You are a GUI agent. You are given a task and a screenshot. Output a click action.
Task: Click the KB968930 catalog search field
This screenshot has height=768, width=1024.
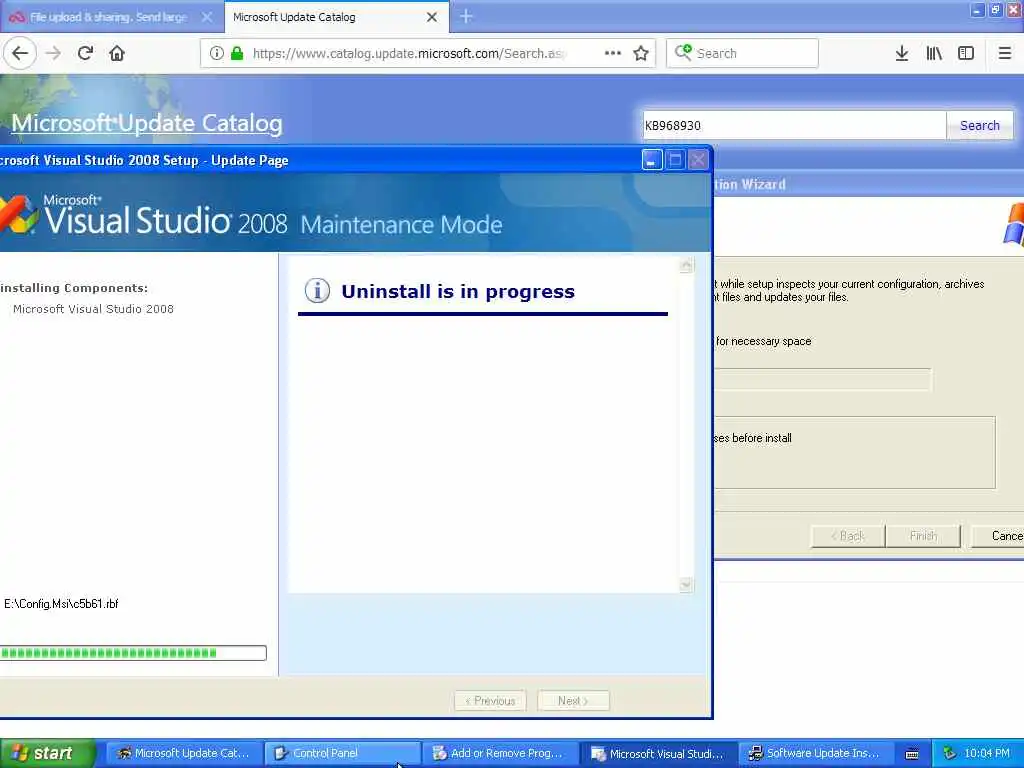click(x=794, y=125)
